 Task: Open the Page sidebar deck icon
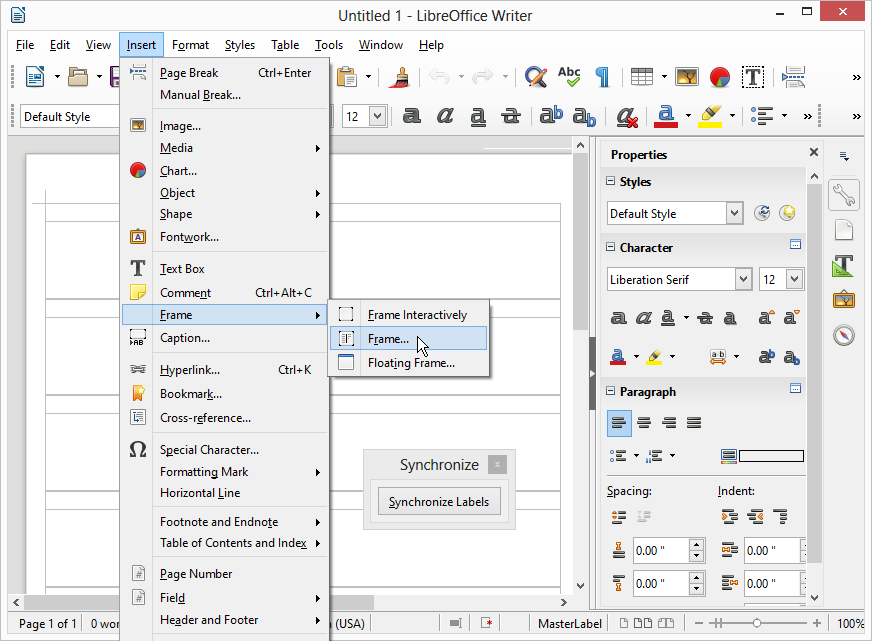(844, 229)
